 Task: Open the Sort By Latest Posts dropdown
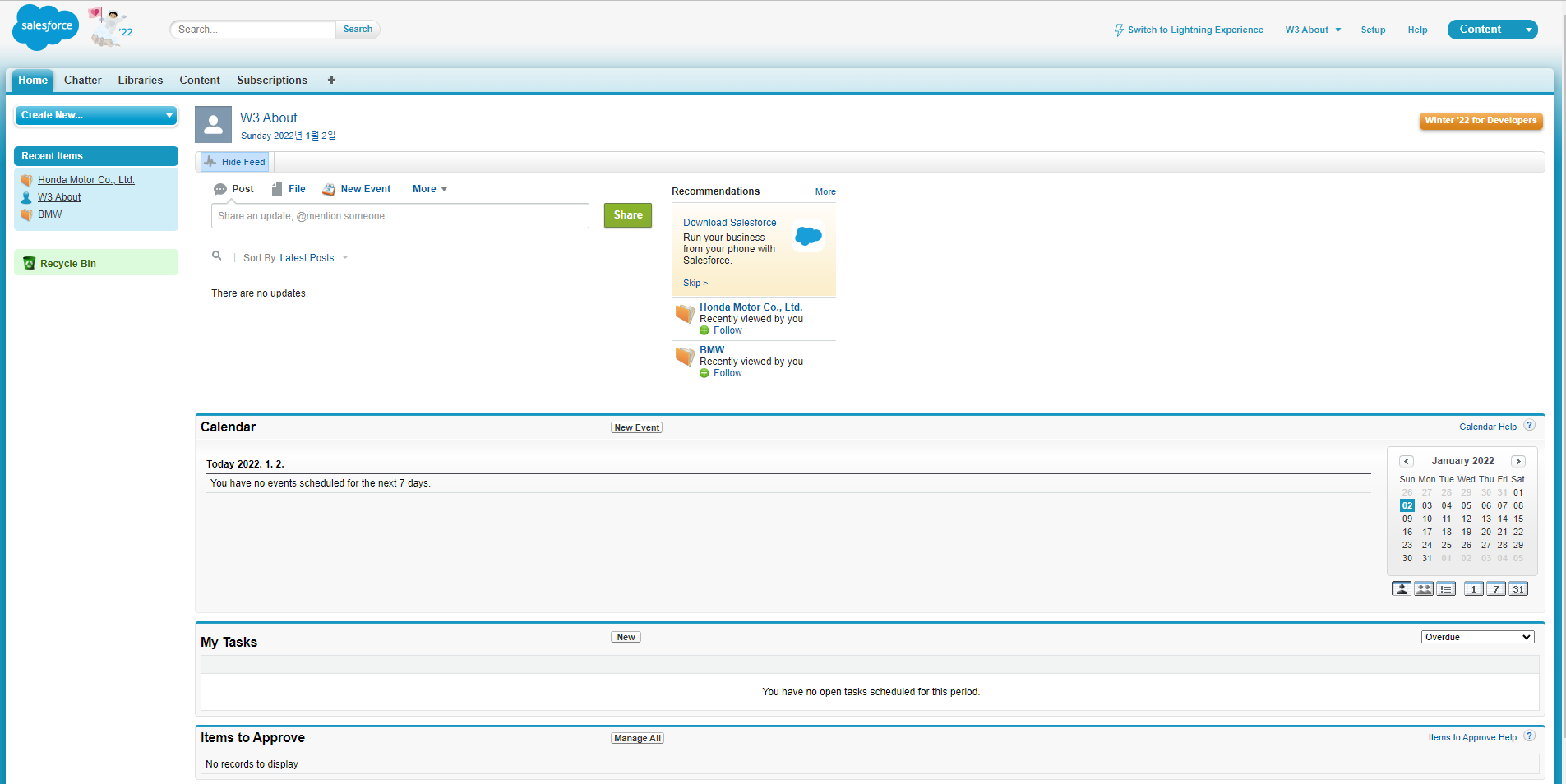(x=314, y=257)
